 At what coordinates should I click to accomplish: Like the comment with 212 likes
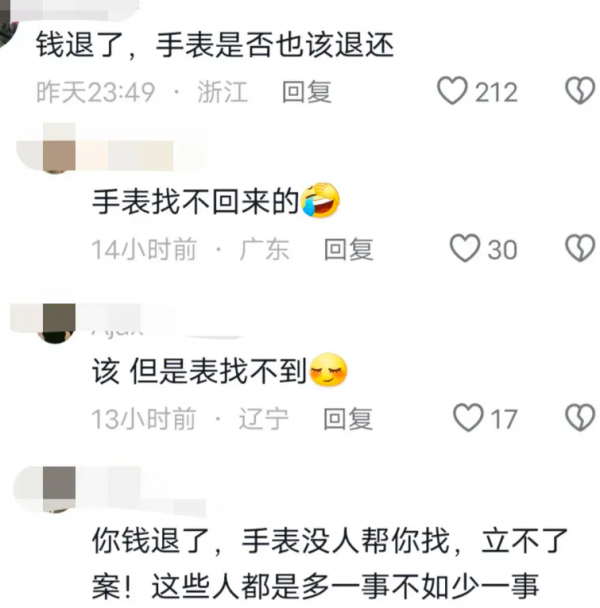[x=452, y=91]
